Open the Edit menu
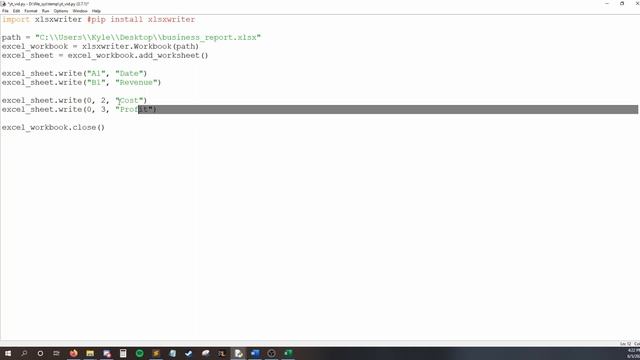This screenshot has width=640, height=360. click(16, 11)
